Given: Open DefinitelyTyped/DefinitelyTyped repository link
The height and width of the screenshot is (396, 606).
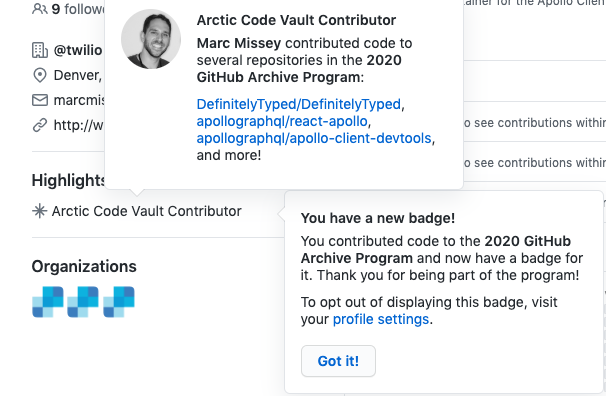Looking at the screenshot, I should coord(298,104).
